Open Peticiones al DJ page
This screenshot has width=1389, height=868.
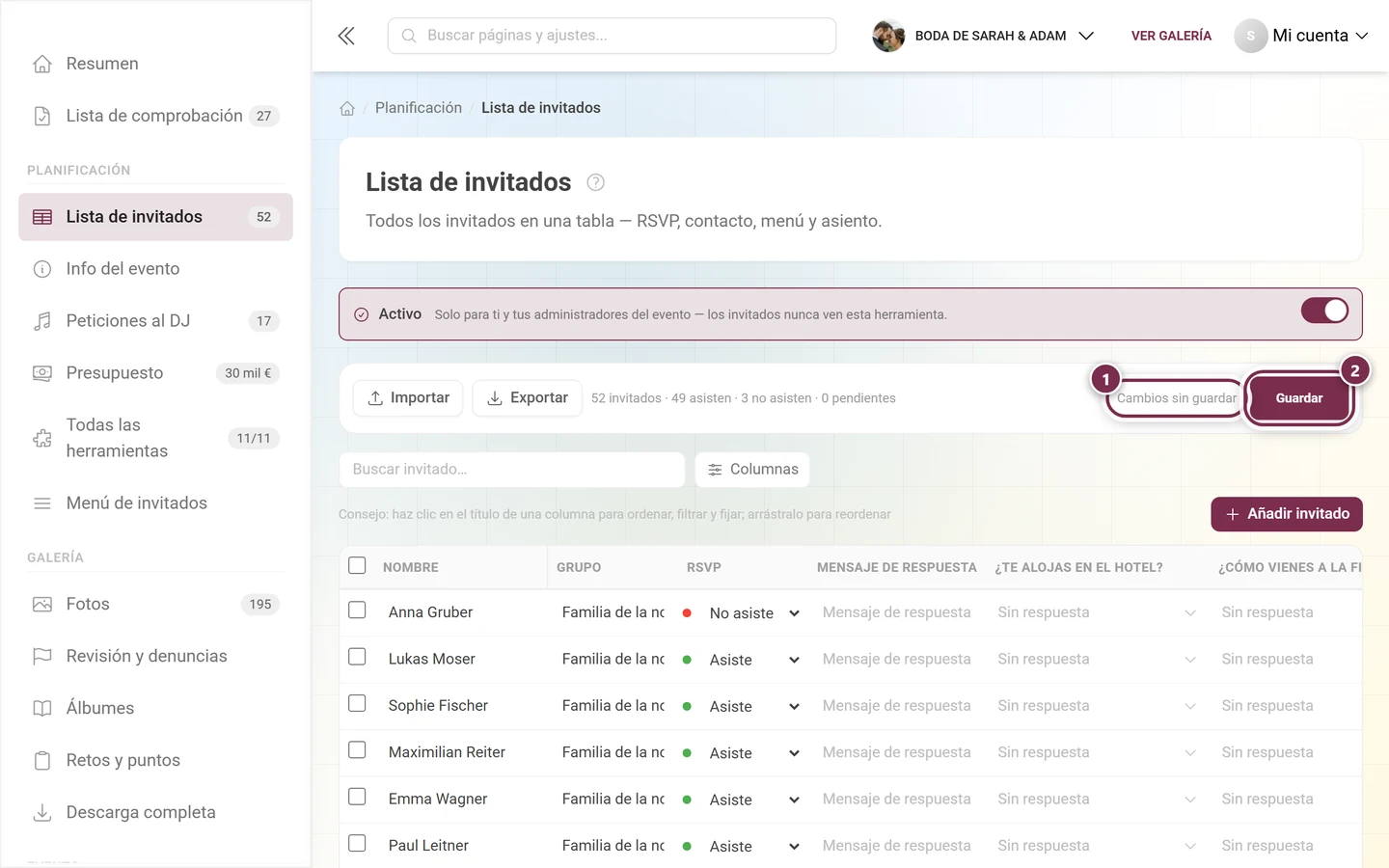pyautogui.click(x=155, y=321)
